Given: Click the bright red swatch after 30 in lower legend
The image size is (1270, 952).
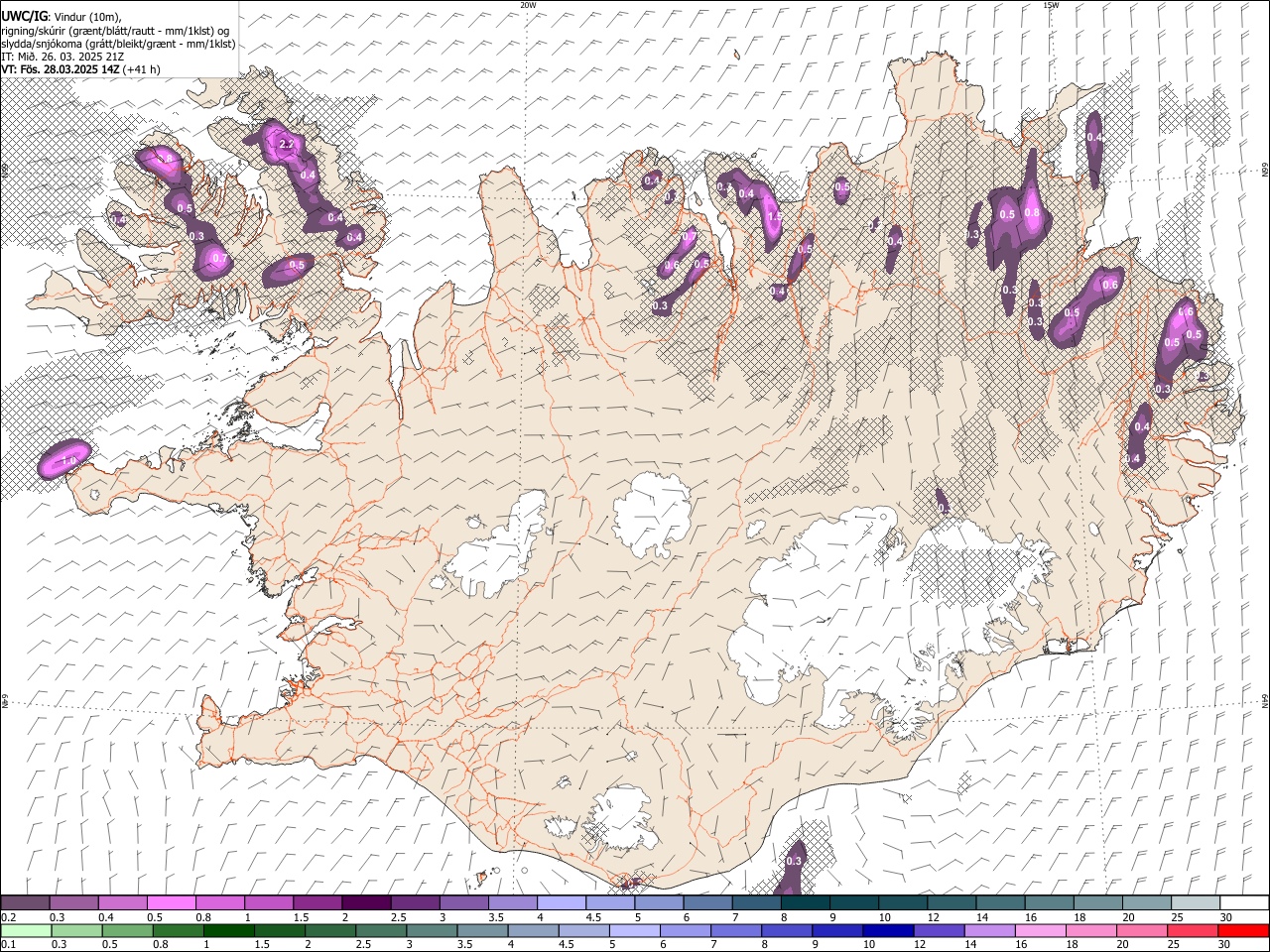Looking at the screenshot, I should point(1243,930).
